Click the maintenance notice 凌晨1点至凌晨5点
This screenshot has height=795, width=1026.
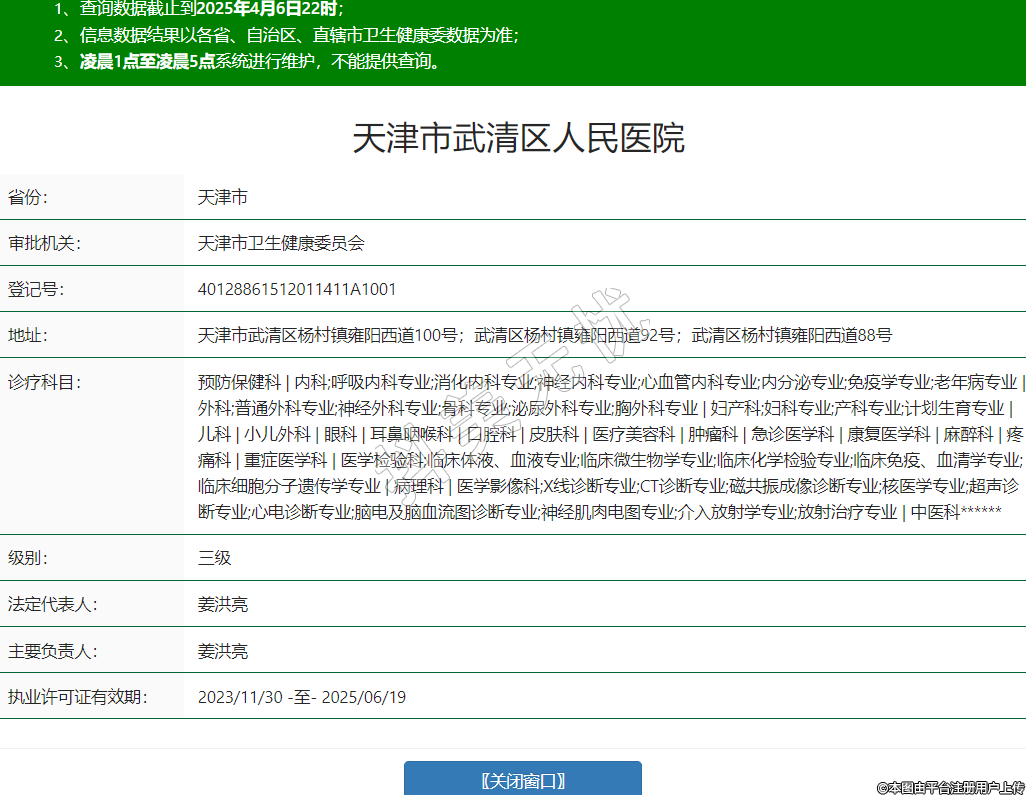(149, 62)
